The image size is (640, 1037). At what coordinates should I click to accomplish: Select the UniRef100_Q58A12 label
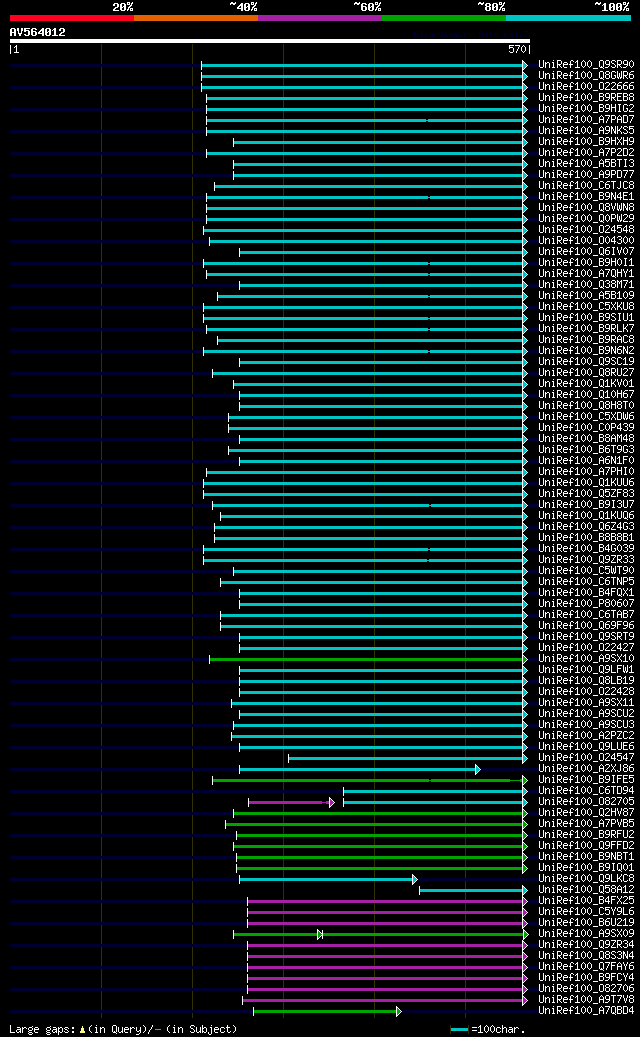coord(586,890)
